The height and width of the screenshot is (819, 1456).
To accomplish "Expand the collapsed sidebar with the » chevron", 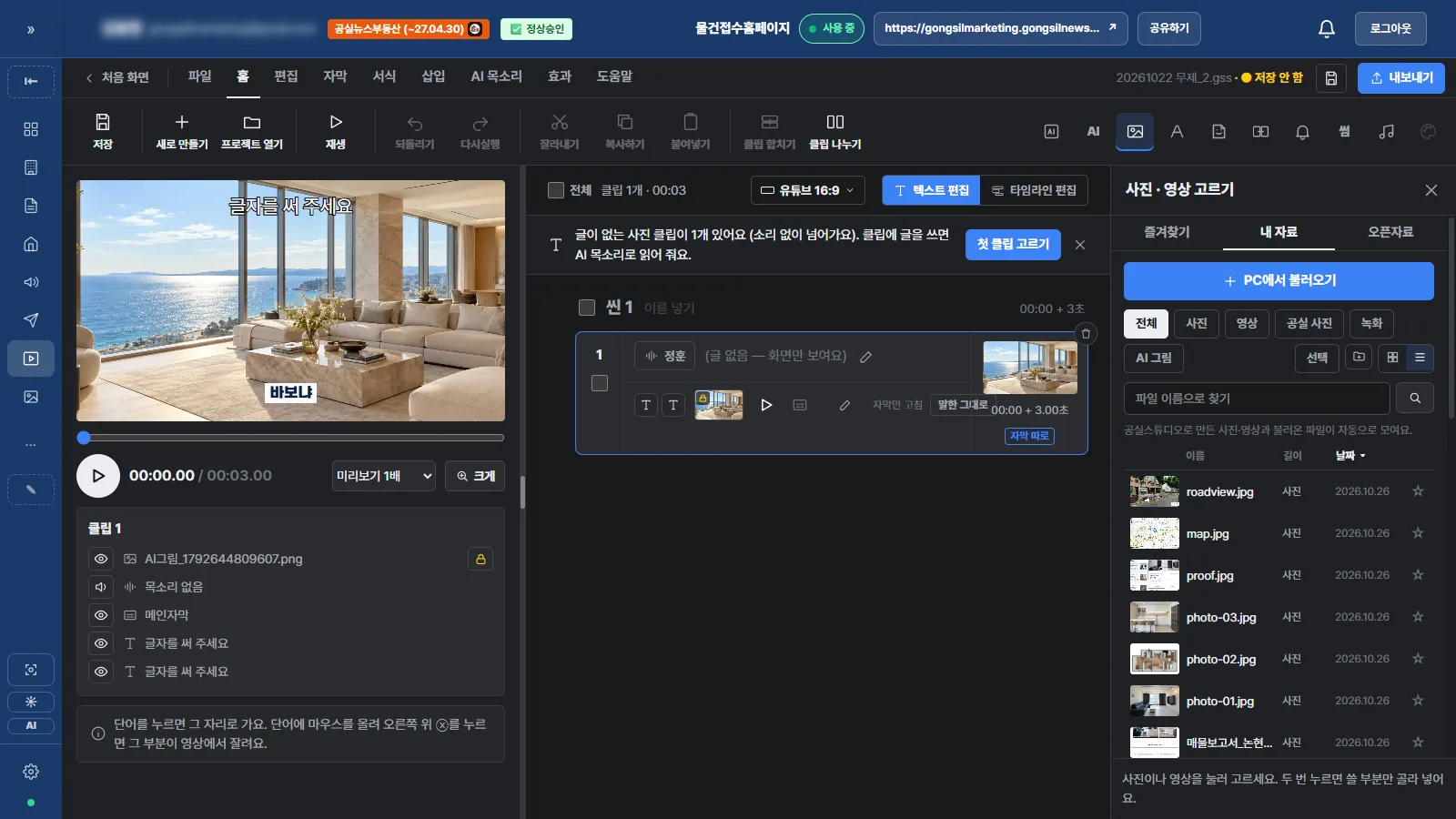I will pos(31,30).
